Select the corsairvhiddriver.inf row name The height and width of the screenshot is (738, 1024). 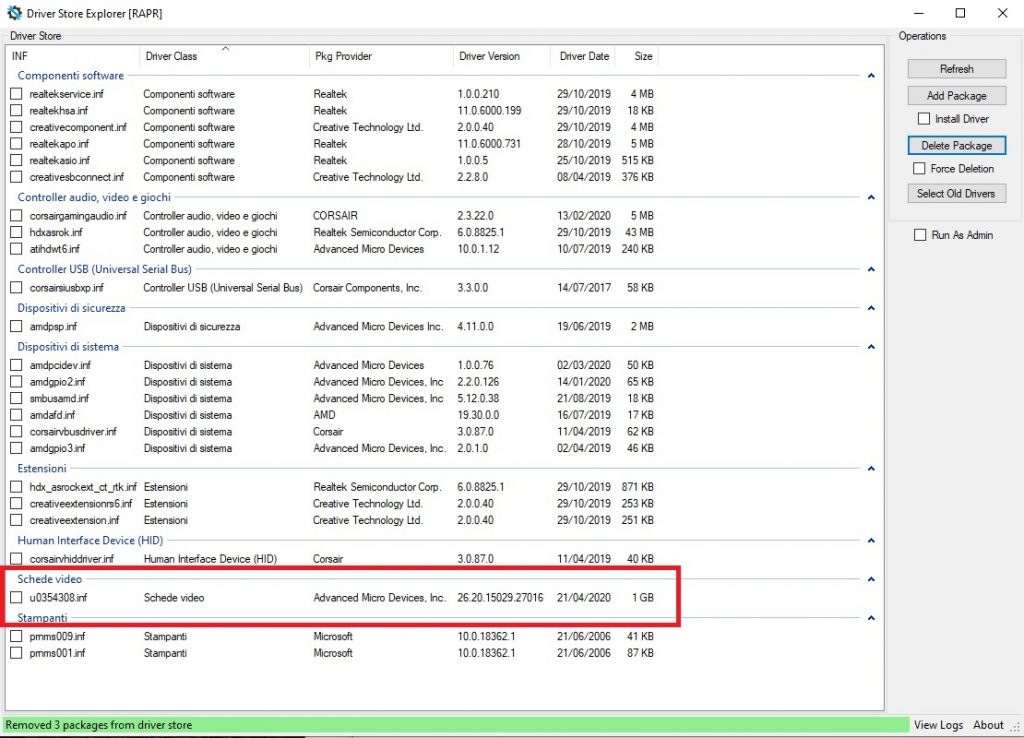click(71, 559)
